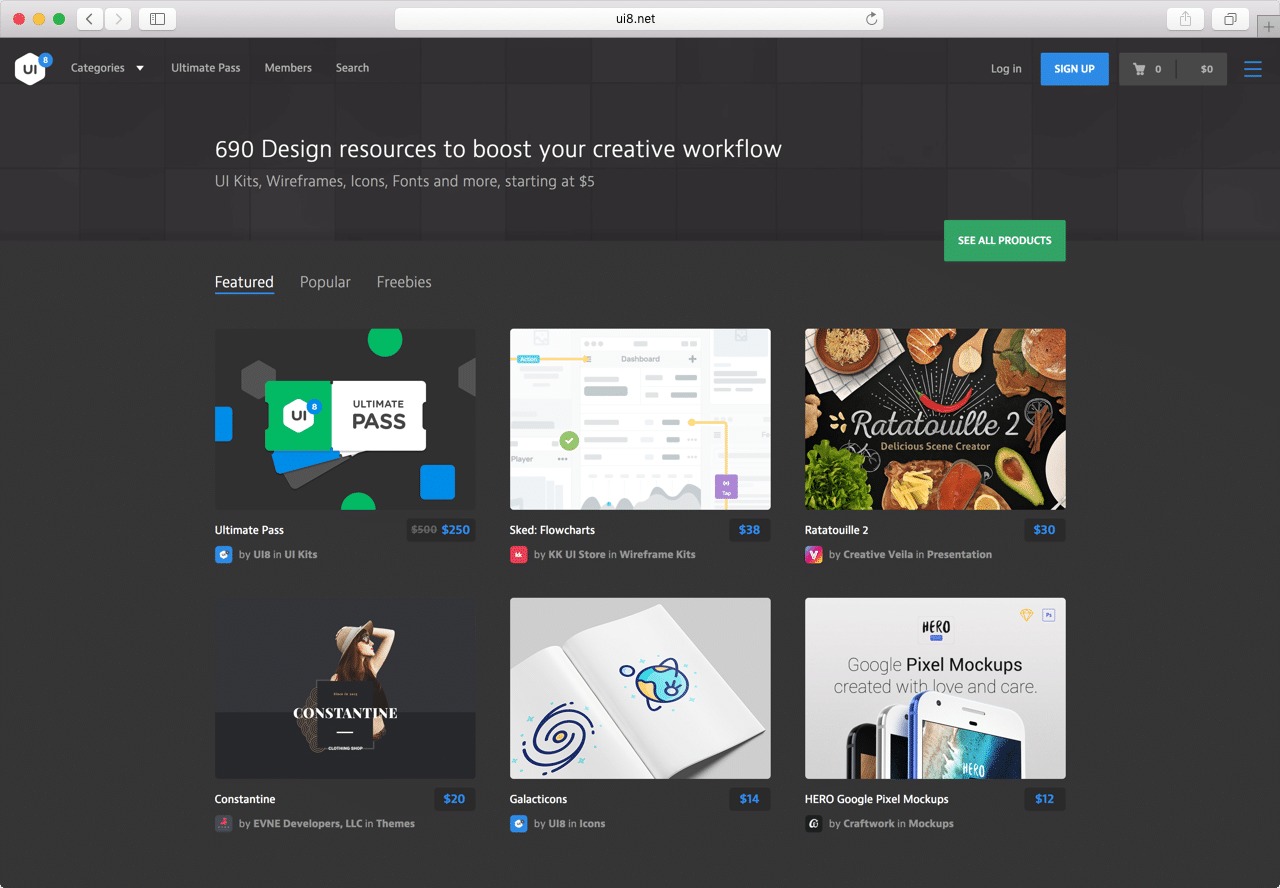Open Themes category link
The image size is (1280, 888).
click(x=396, y=823)
